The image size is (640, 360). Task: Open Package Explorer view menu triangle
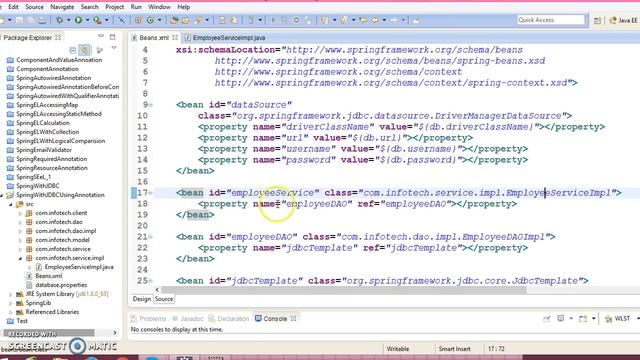[114, 49]
